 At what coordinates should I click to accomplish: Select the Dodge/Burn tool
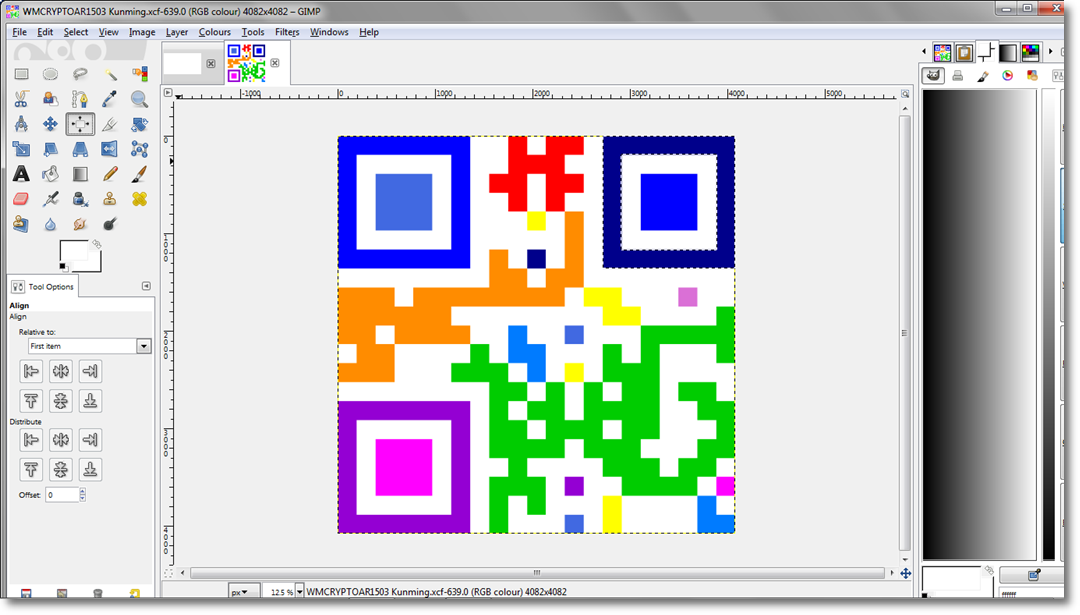coord(110,224)
